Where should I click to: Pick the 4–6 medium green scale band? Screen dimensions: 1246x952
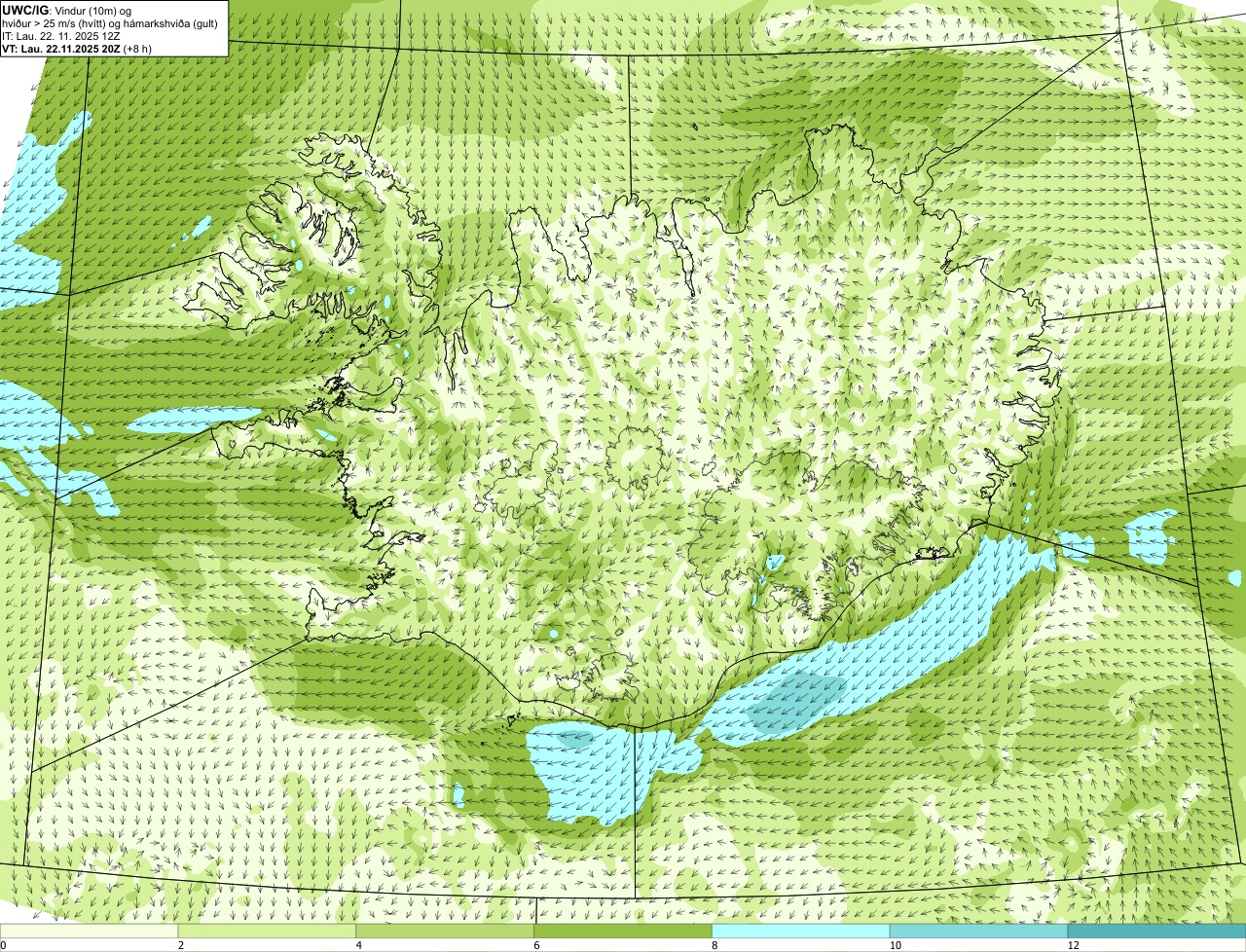click(445, 931)
